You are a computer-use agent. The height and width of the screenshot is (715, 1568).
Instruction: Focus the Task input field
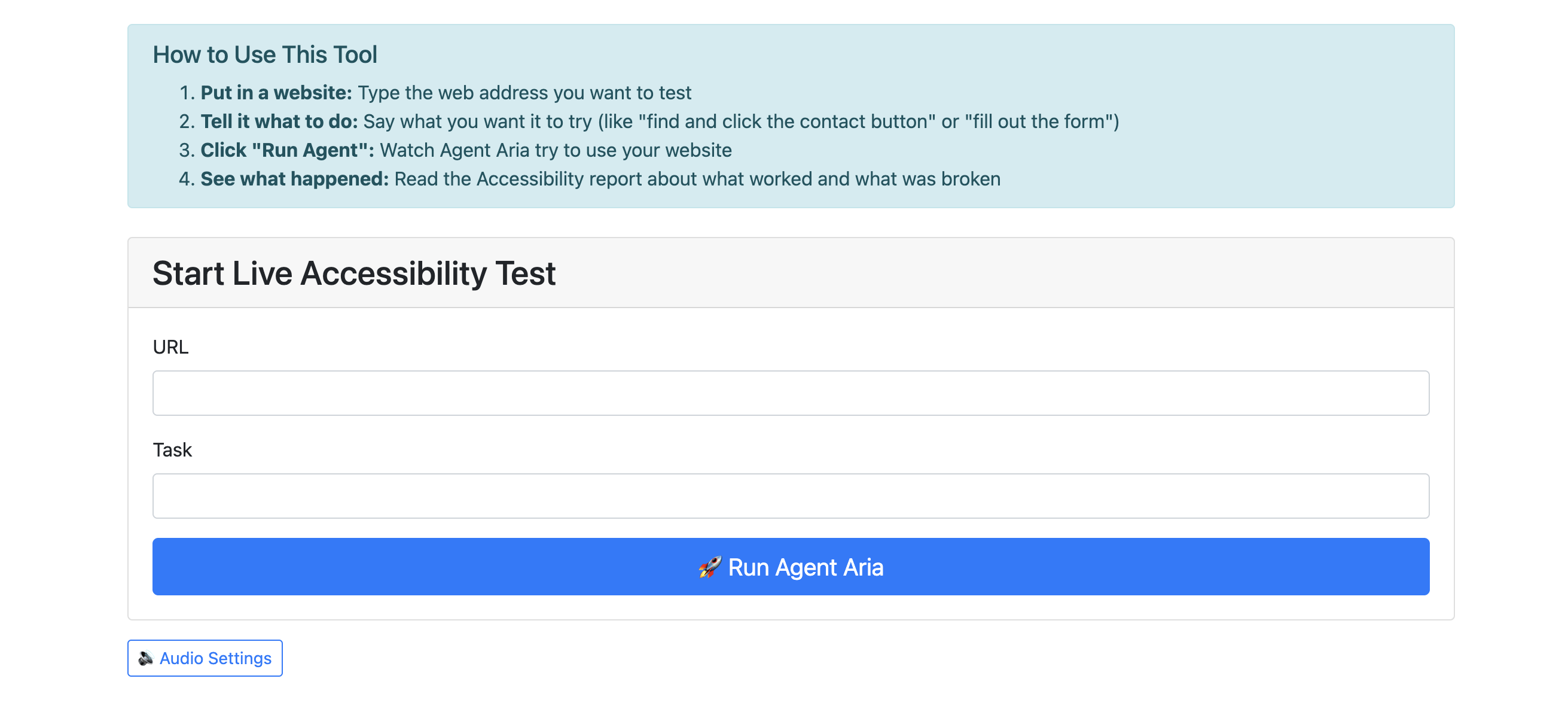[x=791, y=496]
